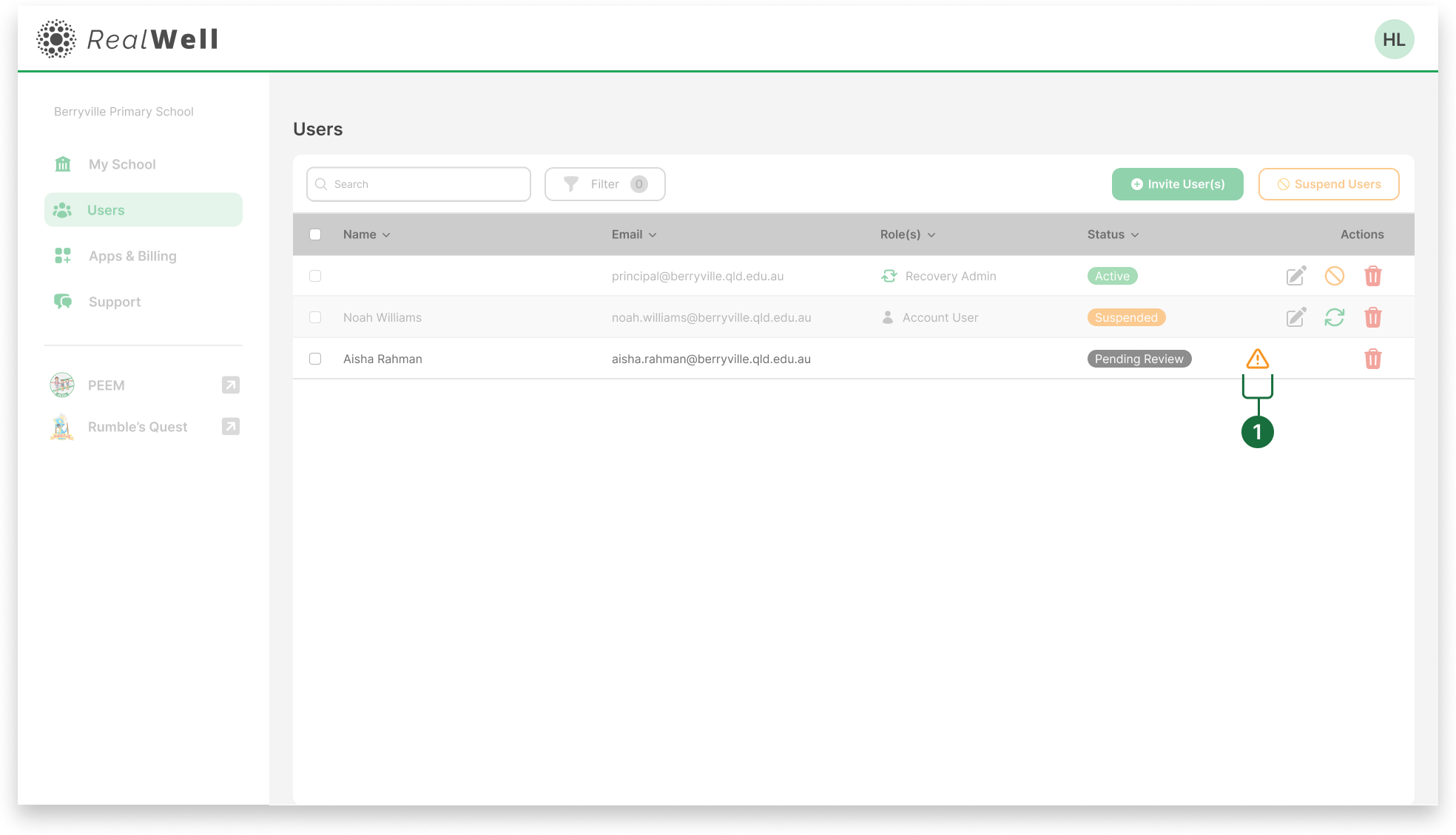Image resolution: width=1456 pixels, height=835 pixels.
Task: Open the Status column sort dropdown
Action: [x=1135, y=234]
